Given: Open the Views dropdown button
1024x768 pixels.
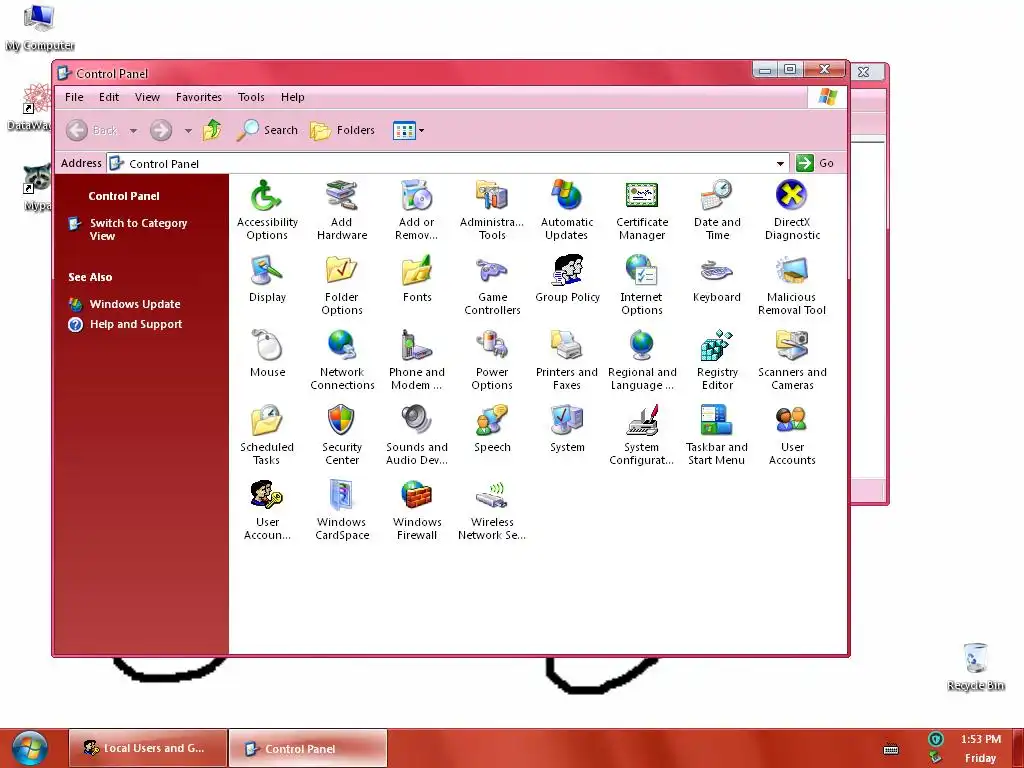Looking at the screenshot, I should click(x=408, y=131).
